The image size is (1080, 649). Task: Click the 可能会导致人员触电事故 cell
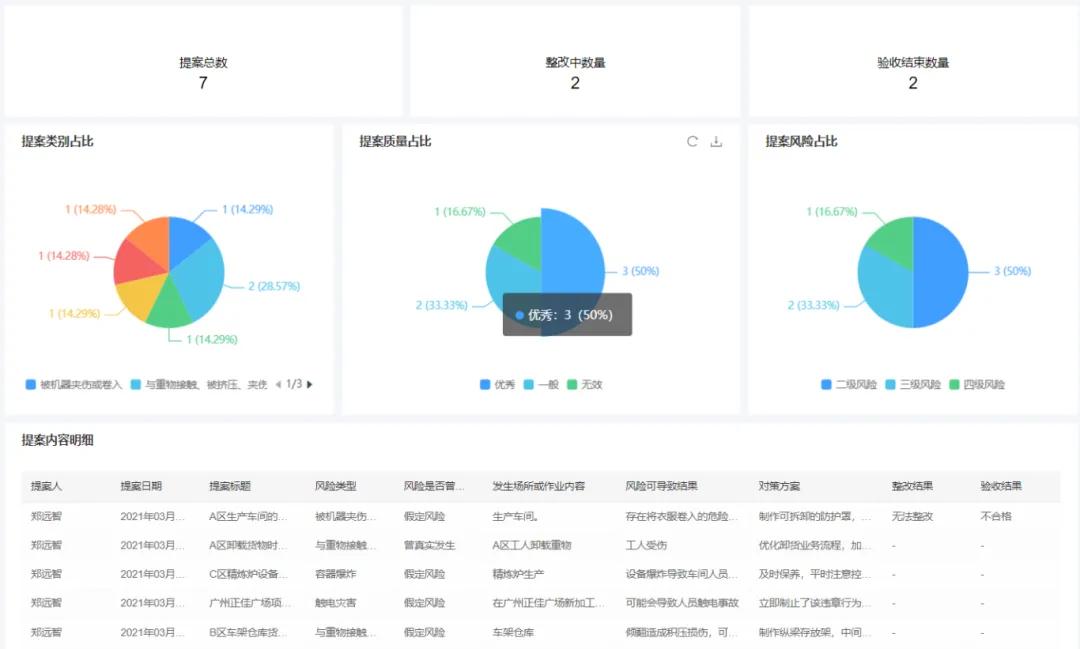click(x=682, y=603)
